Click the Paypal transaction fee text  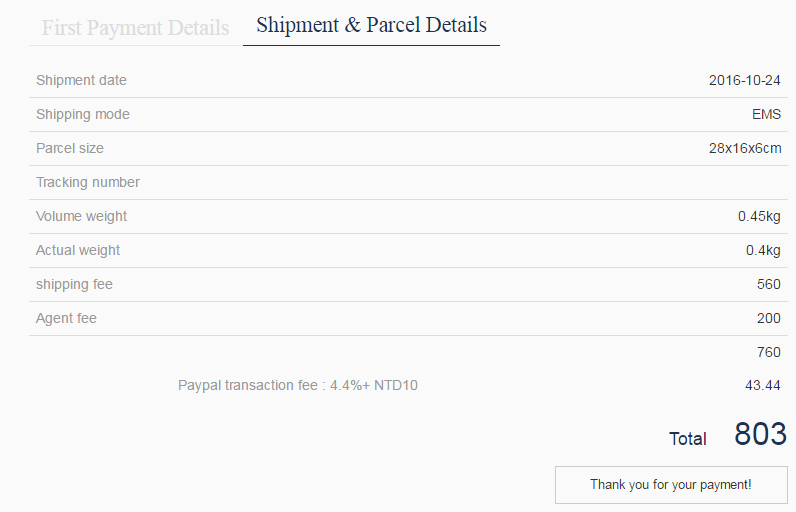[x=298, y=385]
